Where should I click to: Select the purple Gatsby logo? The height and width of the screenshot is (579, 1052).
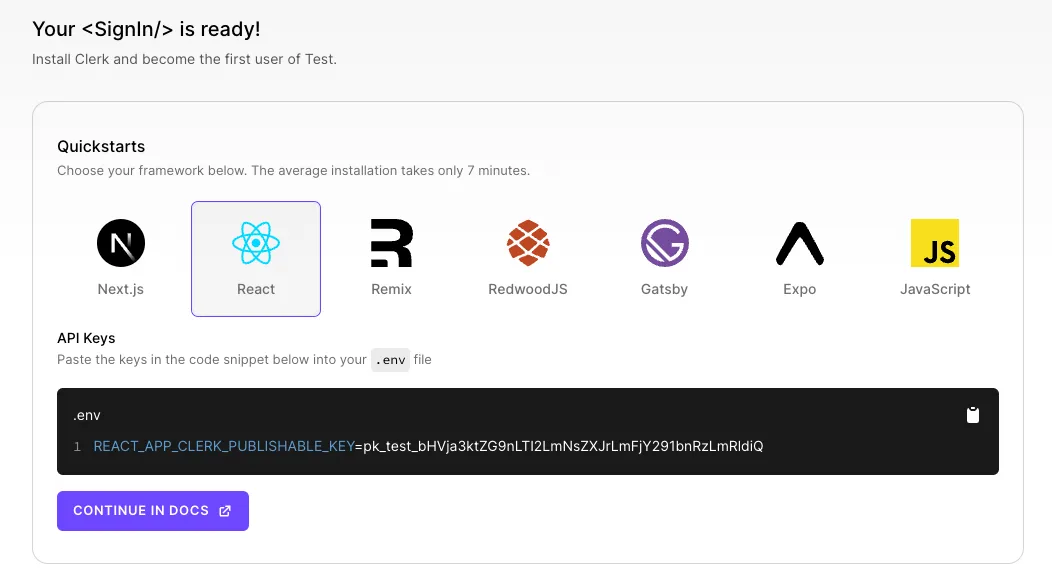click(664, 243)
